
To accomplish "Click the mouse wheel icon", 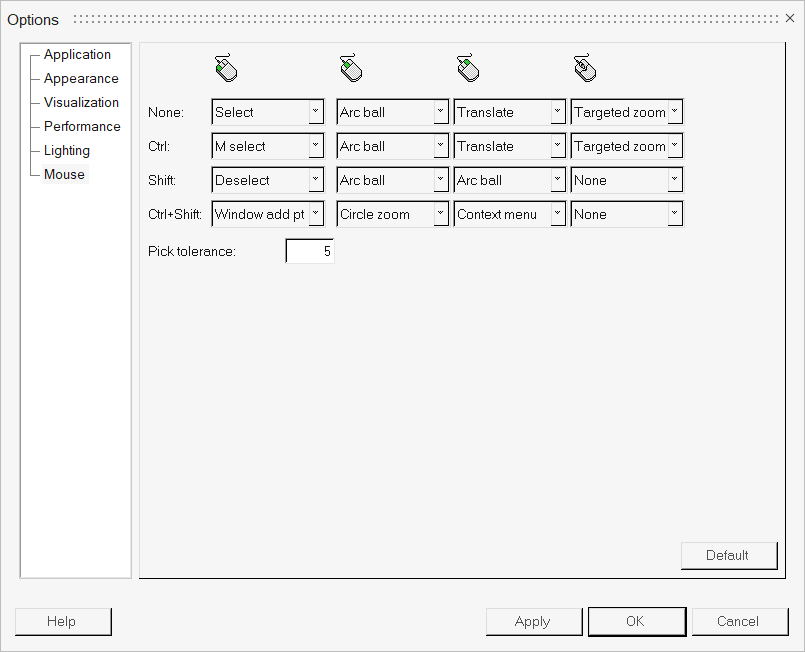I will point(585,68).
